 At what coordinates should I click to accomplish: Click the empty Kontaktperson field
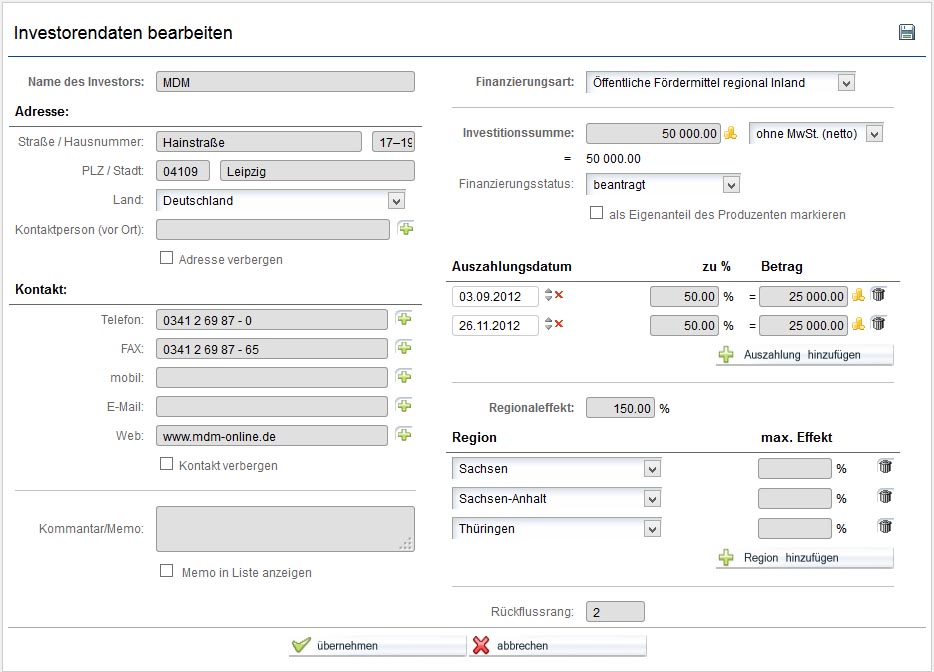tap(273, 230)
